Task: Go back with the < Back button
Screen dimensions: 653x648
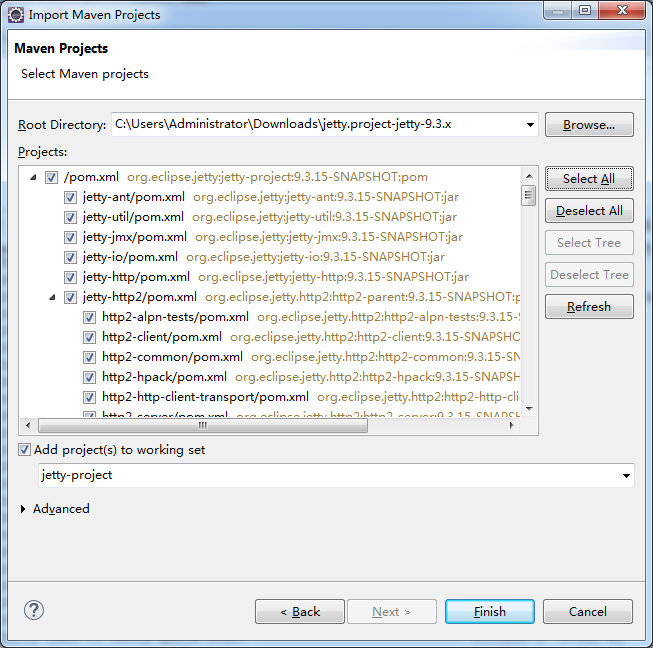Action: click(x=300, y=611)
